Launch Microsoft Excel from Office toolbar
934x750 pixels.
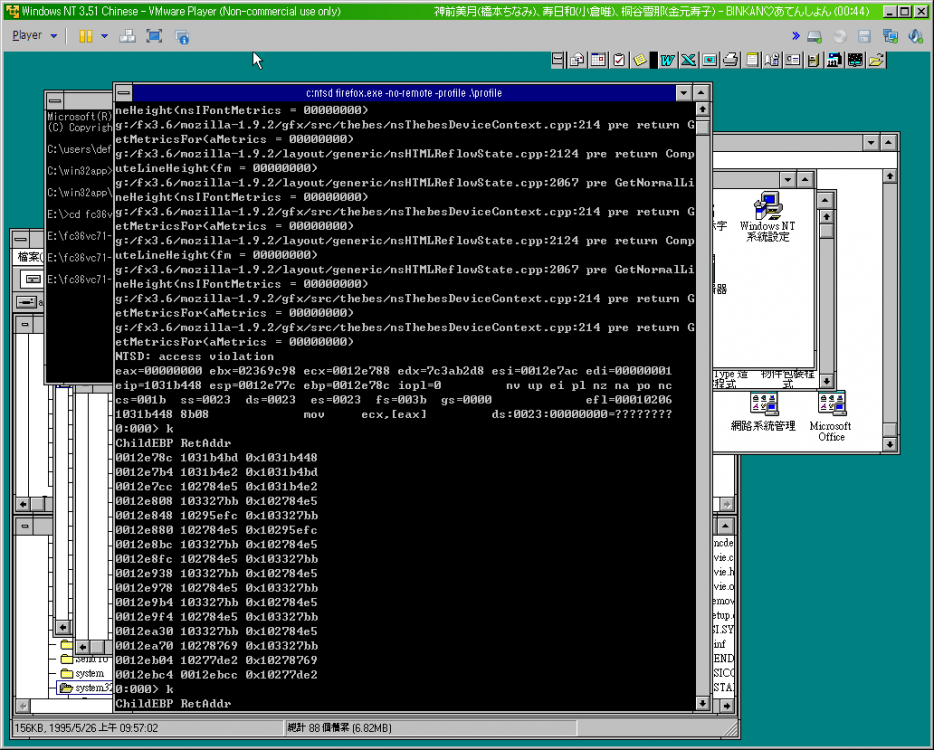click(x=688, y=60)
